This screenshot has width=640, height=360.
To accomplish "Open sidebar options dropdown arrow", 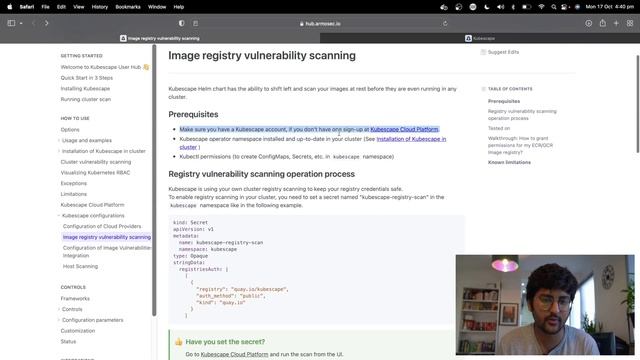I will tap(21, 23).
